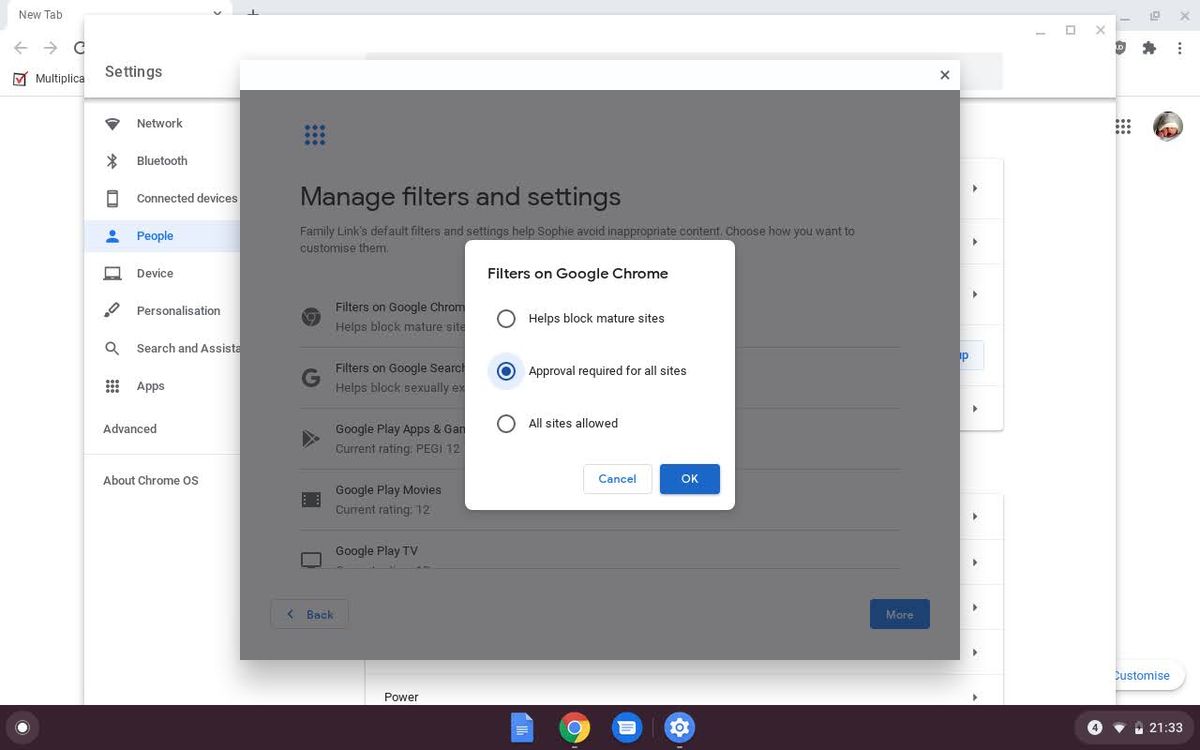Click the Search and Assistant magnifier icon
Viewport: 1200px width, 750px height.
[x=112, y=348]
